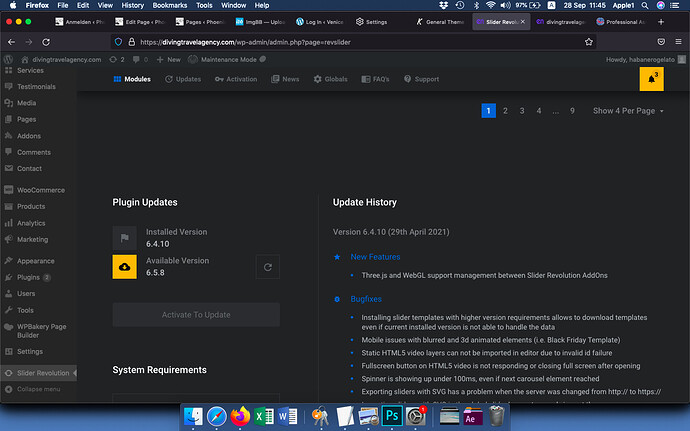The height and width of the screenshot is (431, 690).
Task: Select the Bugfixes heading
Action: (x=366, y=299)
